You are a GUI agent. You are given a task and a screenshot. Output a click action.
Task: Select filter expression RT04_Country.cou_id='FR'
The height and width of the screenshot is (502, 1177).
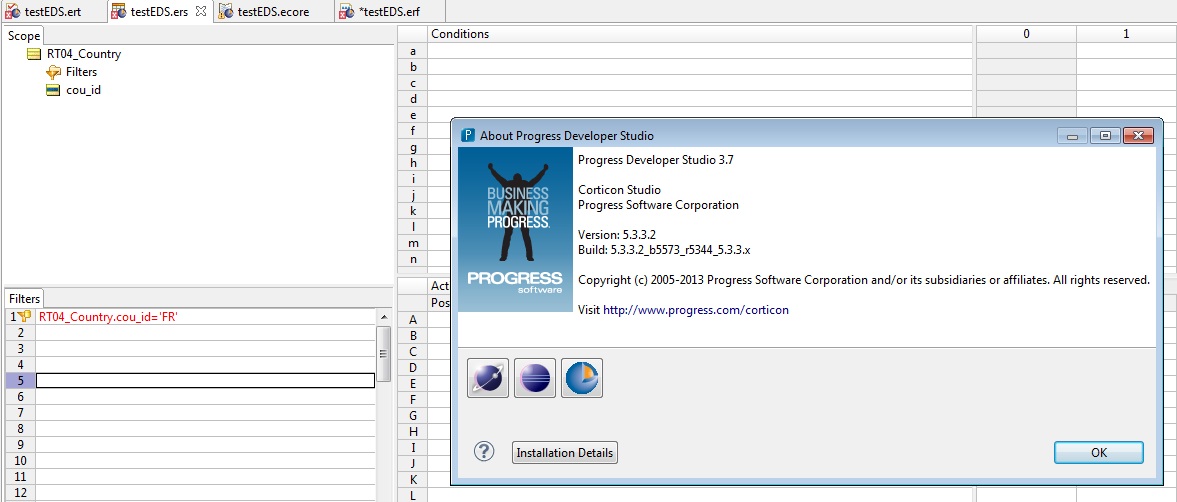(108, 317)
